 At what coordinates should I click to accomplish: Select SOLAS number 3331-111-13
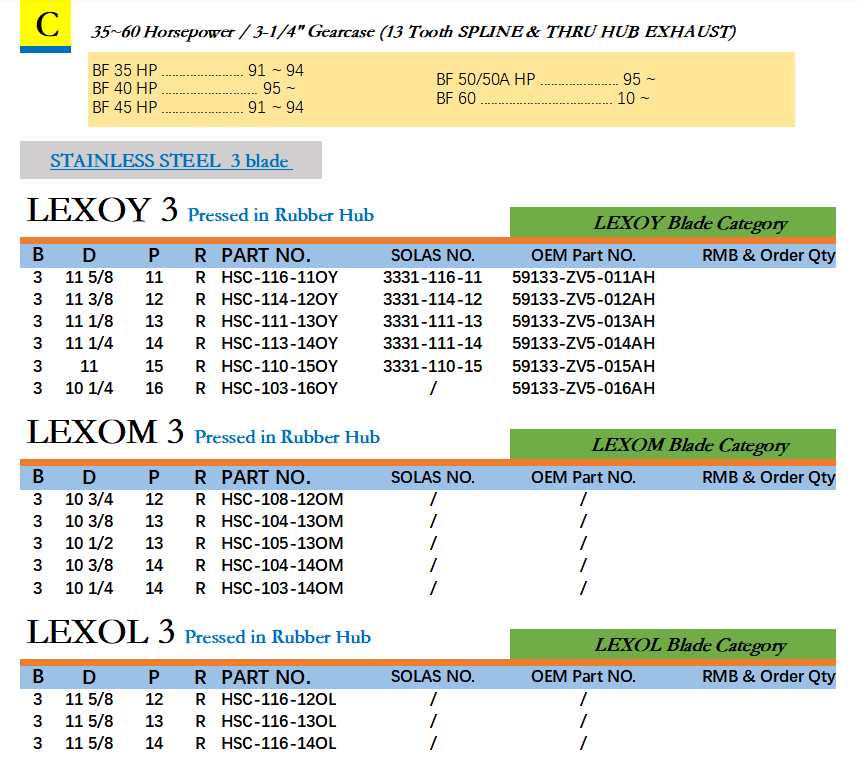pos(432,321)
